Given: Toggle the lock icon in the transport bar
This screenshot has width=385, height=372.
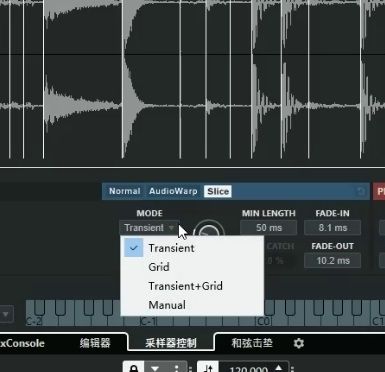Looking at the screenshot, I should (134, 368).
